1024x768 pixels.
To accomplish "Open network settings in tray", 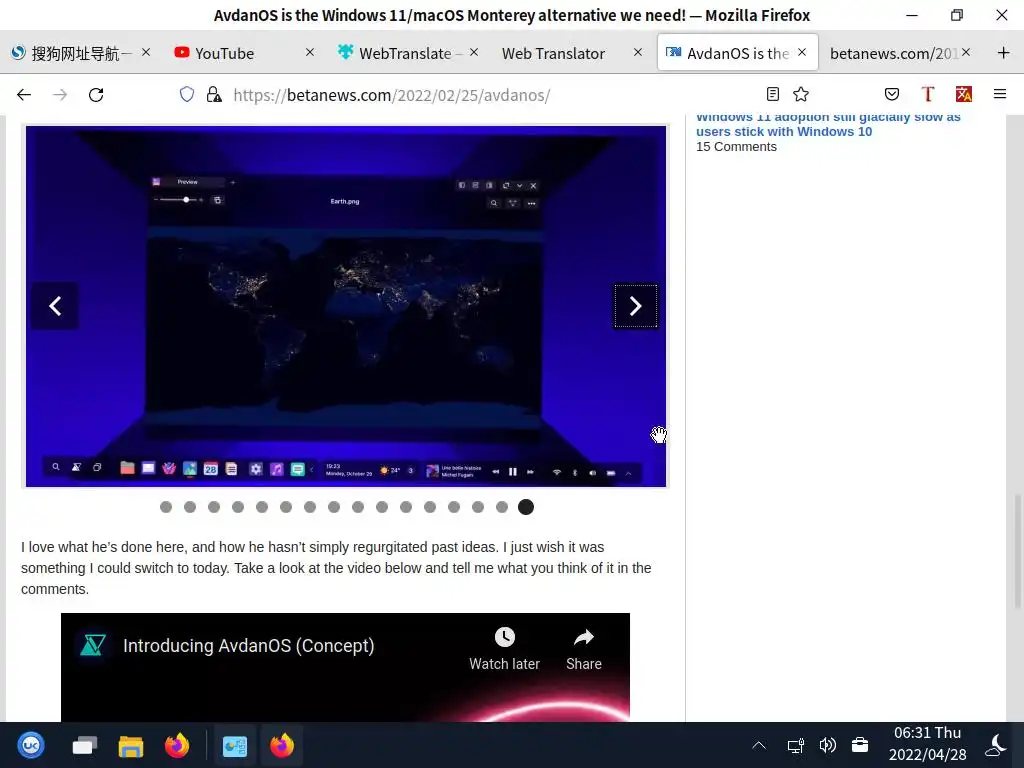I will pos(795,745).
